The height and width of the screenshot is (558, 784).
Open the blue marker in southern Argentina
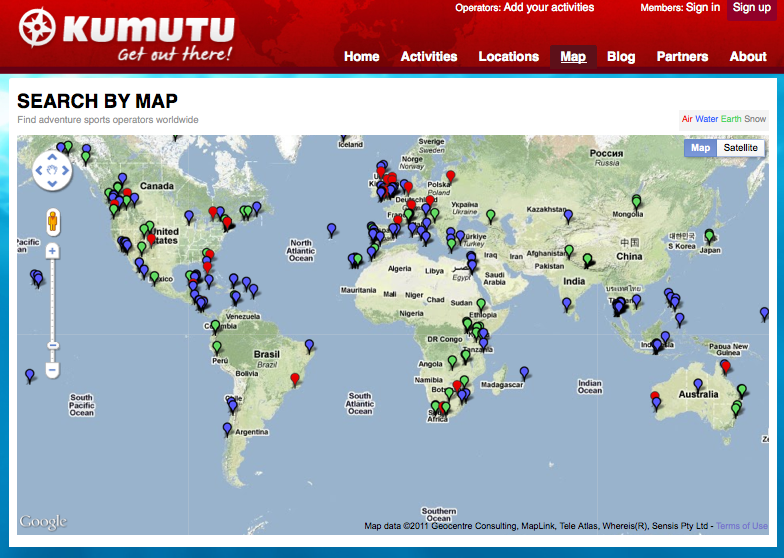click(x=228, y=428)
